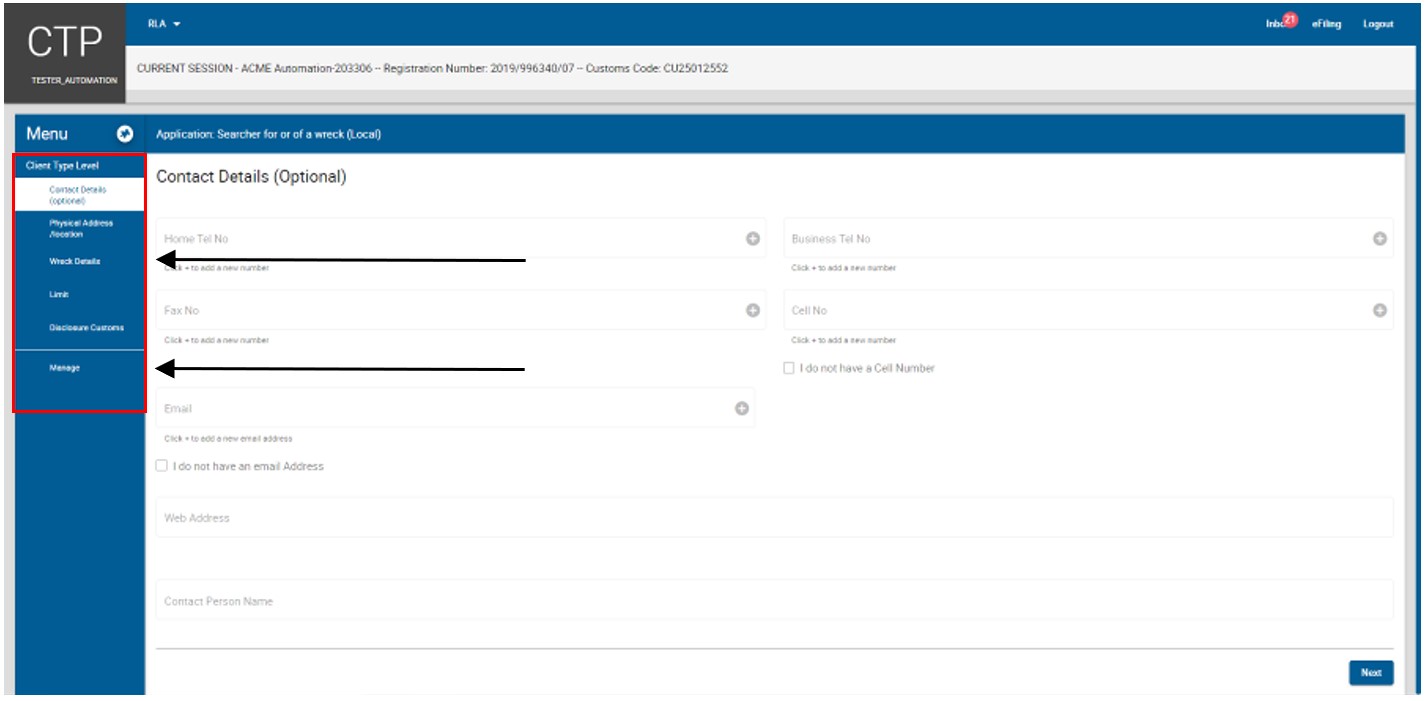Tick 'I do not have a Cell Number'
The width and height of the screenshot is (1428, 701).
click(789, 368)
